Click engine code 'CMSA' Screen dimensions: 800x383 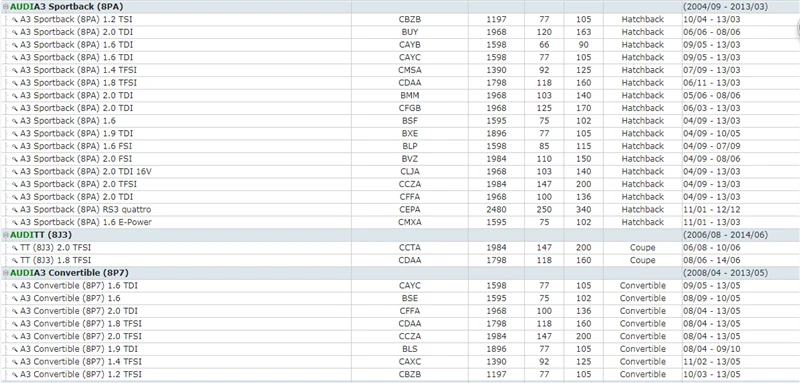(x=410, y=70)
